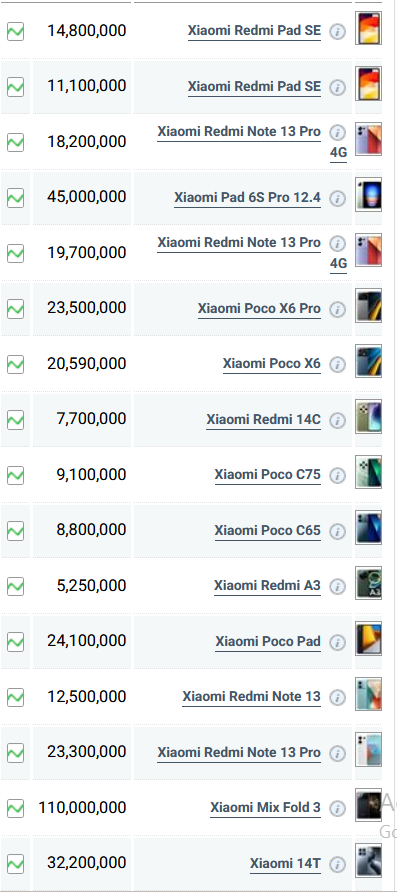This screenshot has width=397, height=892.
Task: Select Xiaomi Poco Pad product thumbnail
Action: click(369, 638)
